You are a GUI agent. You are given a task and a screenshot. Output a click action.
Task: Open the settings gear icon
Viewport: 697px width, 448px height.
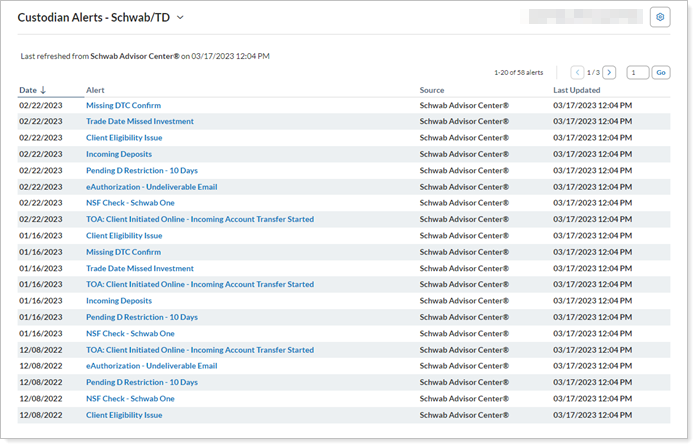(659, 17)
